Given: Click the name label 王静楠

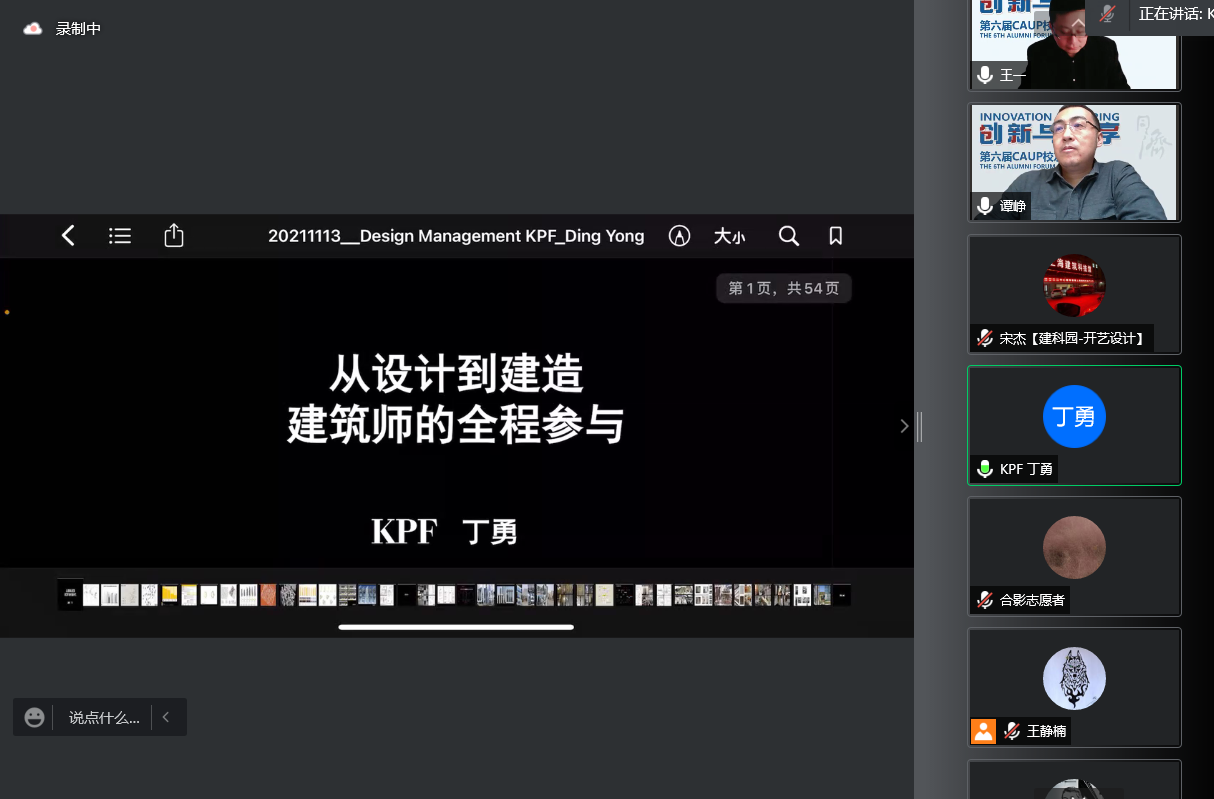Looking at the screenshot, I should pos(1046,731).
